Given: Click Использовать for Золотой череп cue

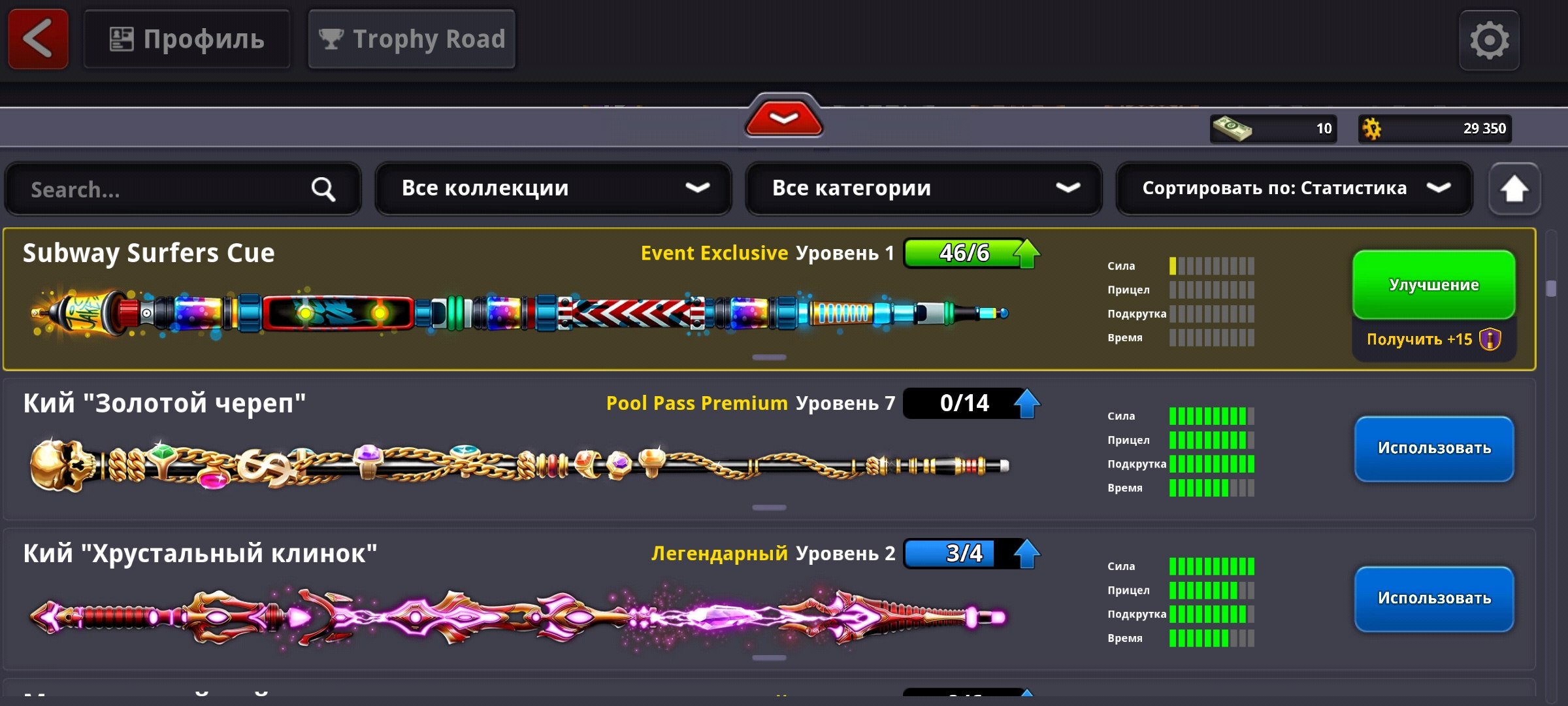Looking at the screenshot, I should pyautogui.click(x=1434, y=448).
